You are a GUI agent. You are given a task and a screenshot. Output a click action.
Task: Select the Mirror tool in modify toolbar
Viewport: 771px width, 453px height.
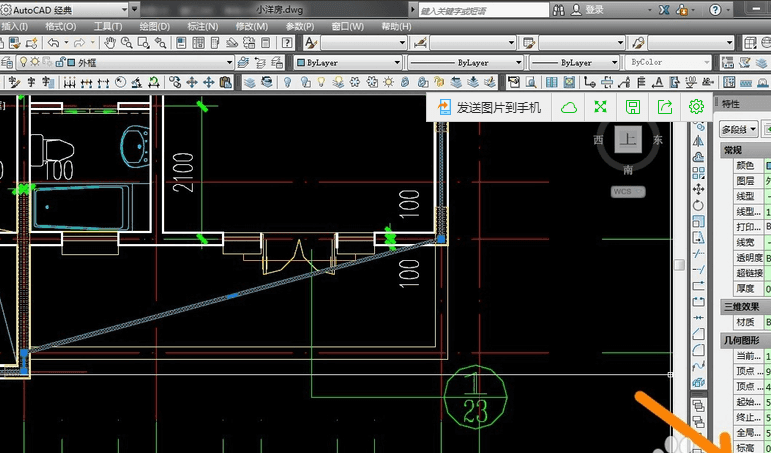click(x=698, y=141)
